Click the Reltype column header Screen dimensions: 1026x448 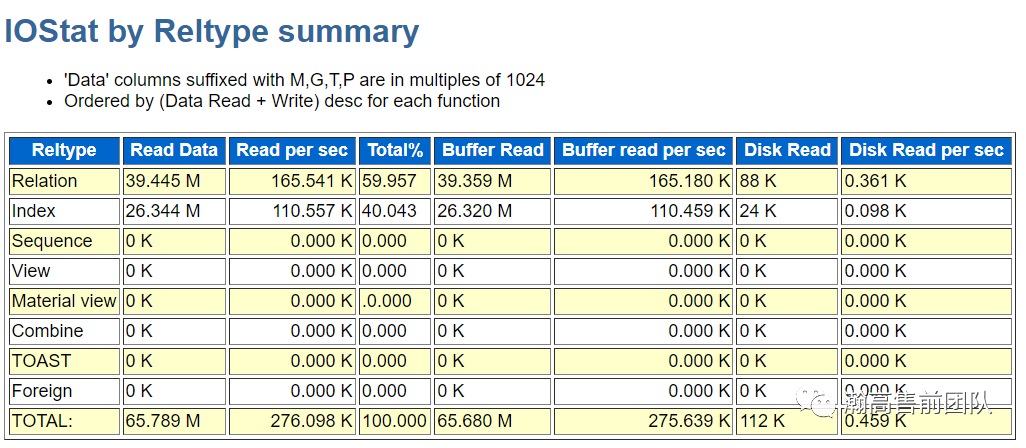click(64, 150)
